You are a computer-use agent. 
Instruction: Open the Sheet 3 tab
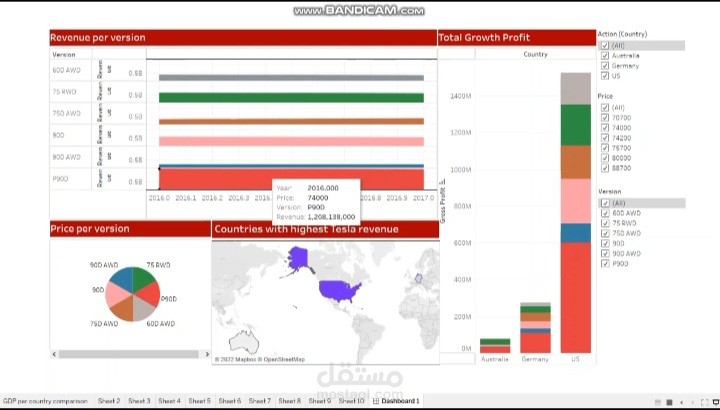tap(139, 401)
